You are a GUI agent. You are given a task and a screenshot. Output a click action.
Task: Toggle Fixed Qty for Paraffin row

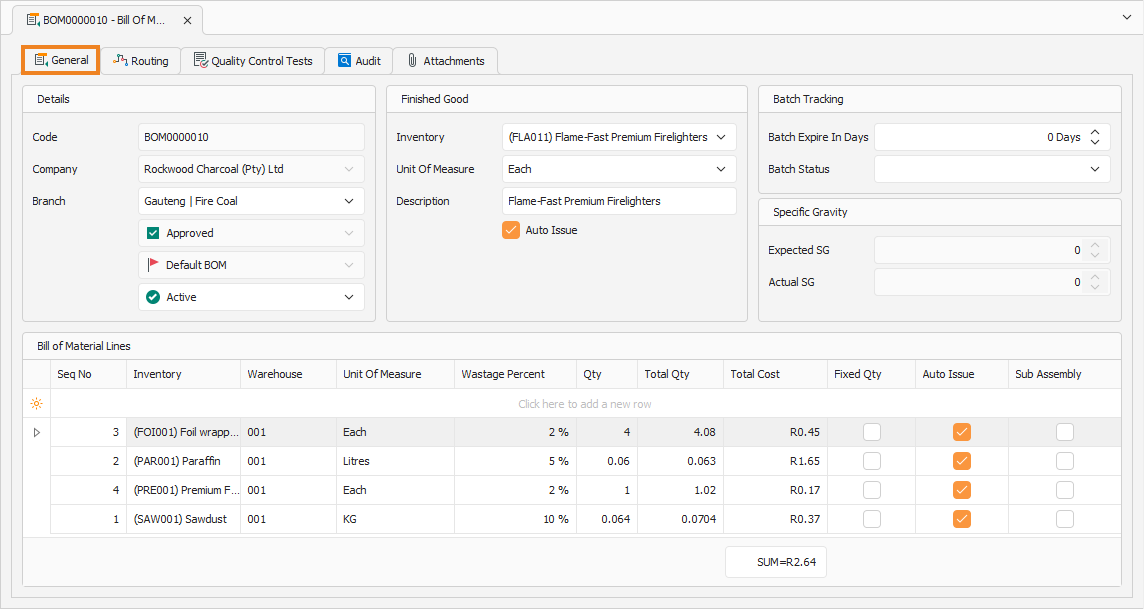(872, 461)
